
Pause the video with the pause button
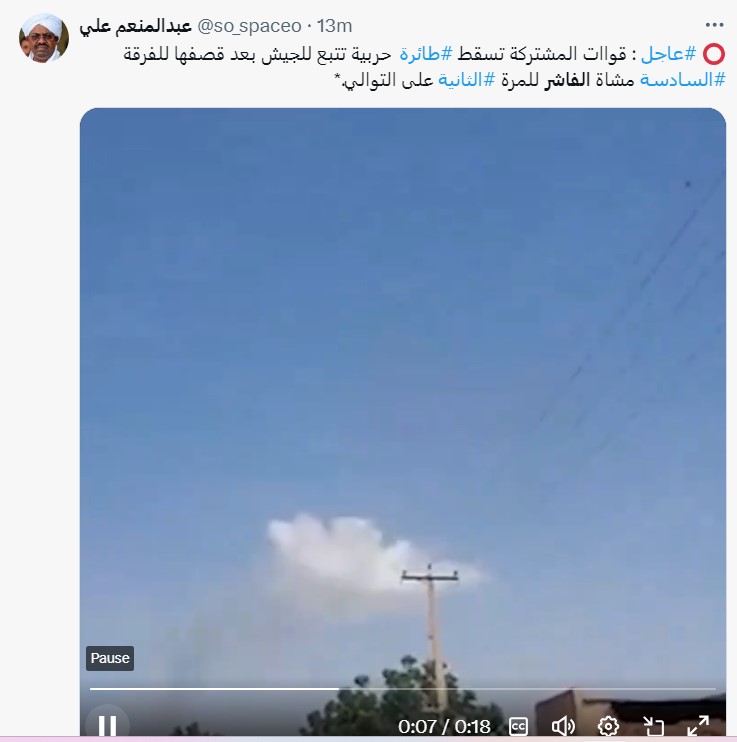click(107, 725)
